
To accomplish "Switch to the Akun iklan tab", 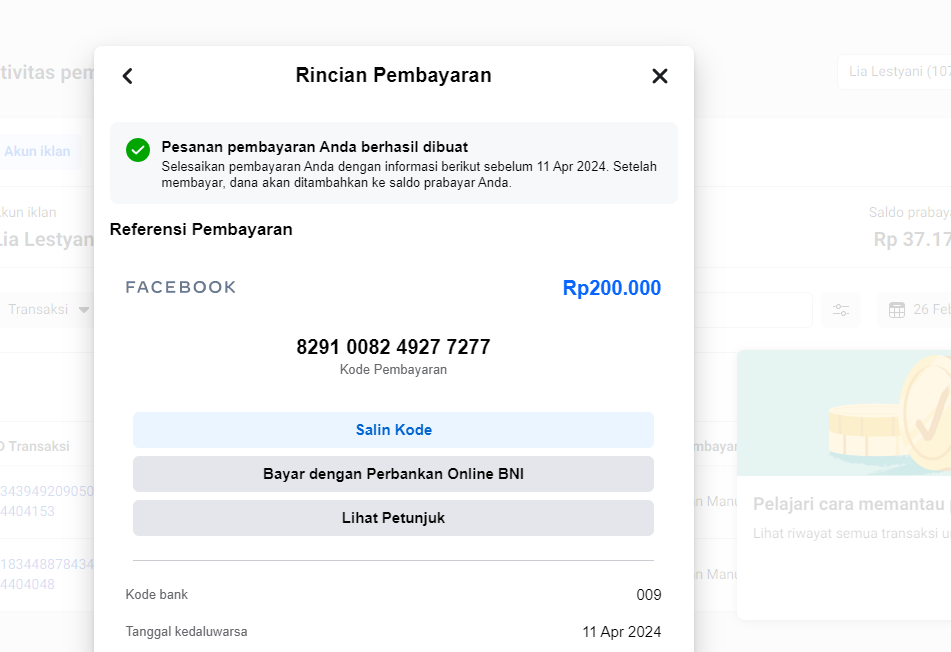I will click(x=37, y=152).
